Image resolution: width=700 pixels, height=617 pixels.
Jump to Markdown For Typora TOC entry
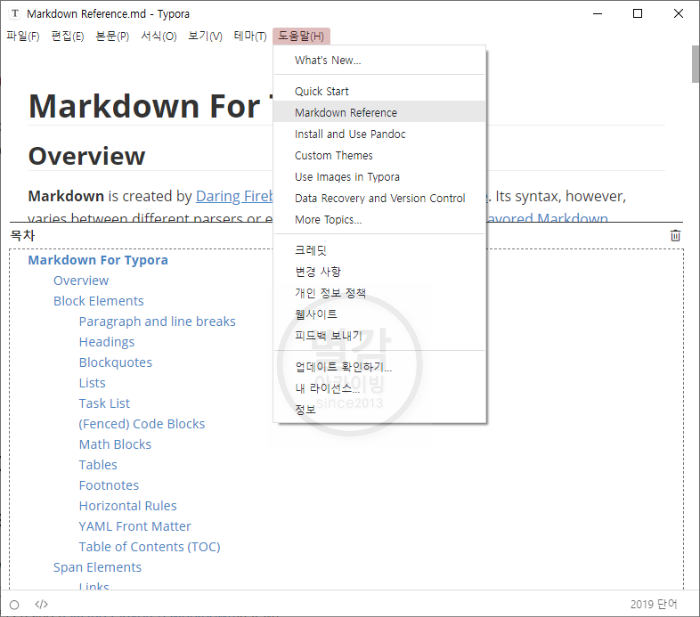(x=98, y=260)
